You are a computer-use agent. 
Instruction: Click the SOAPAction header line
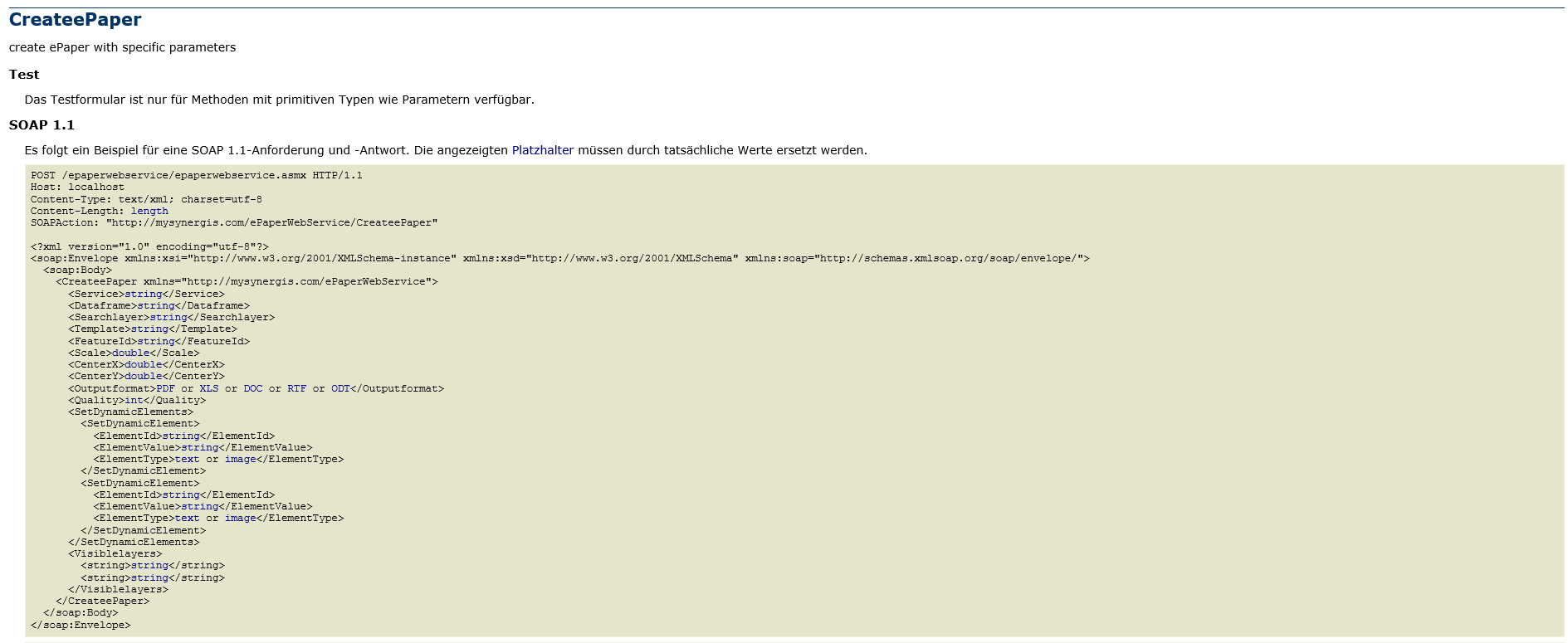point(234,222)
